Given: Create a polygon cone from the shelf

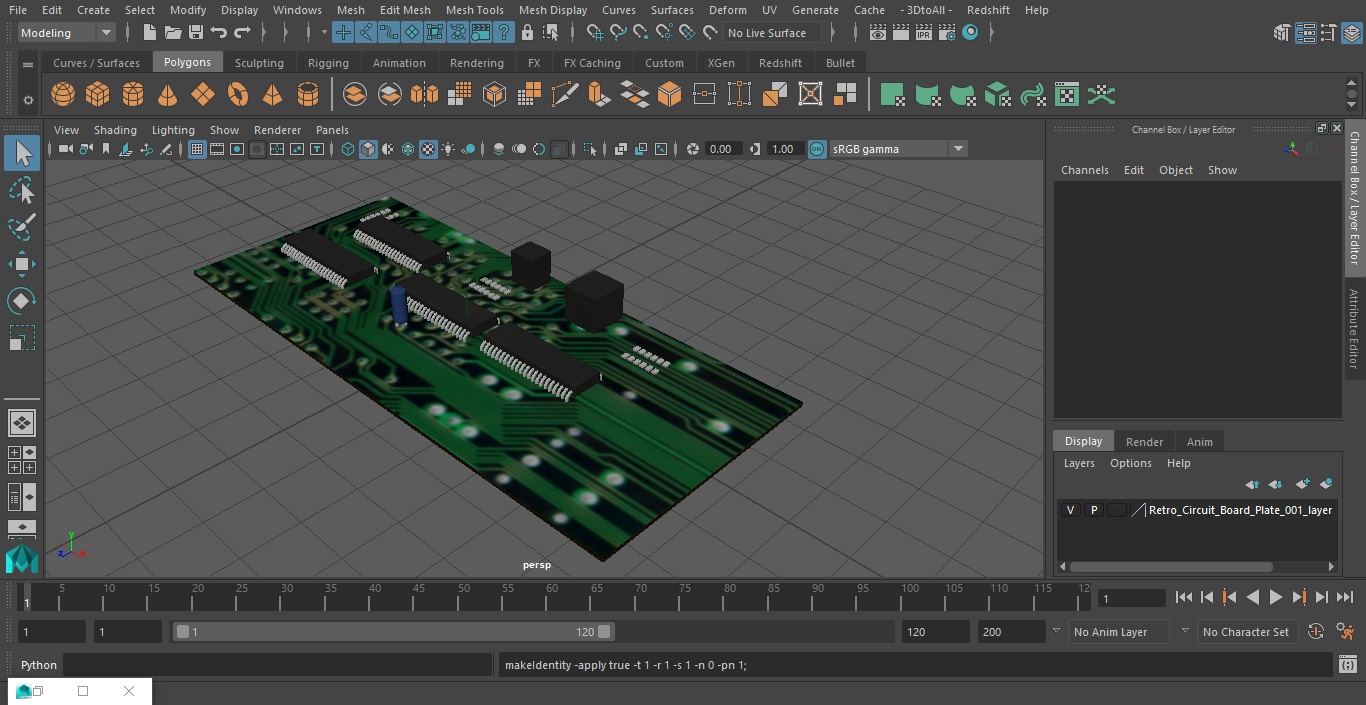Looking at the screenshot, I should point(168,95).
